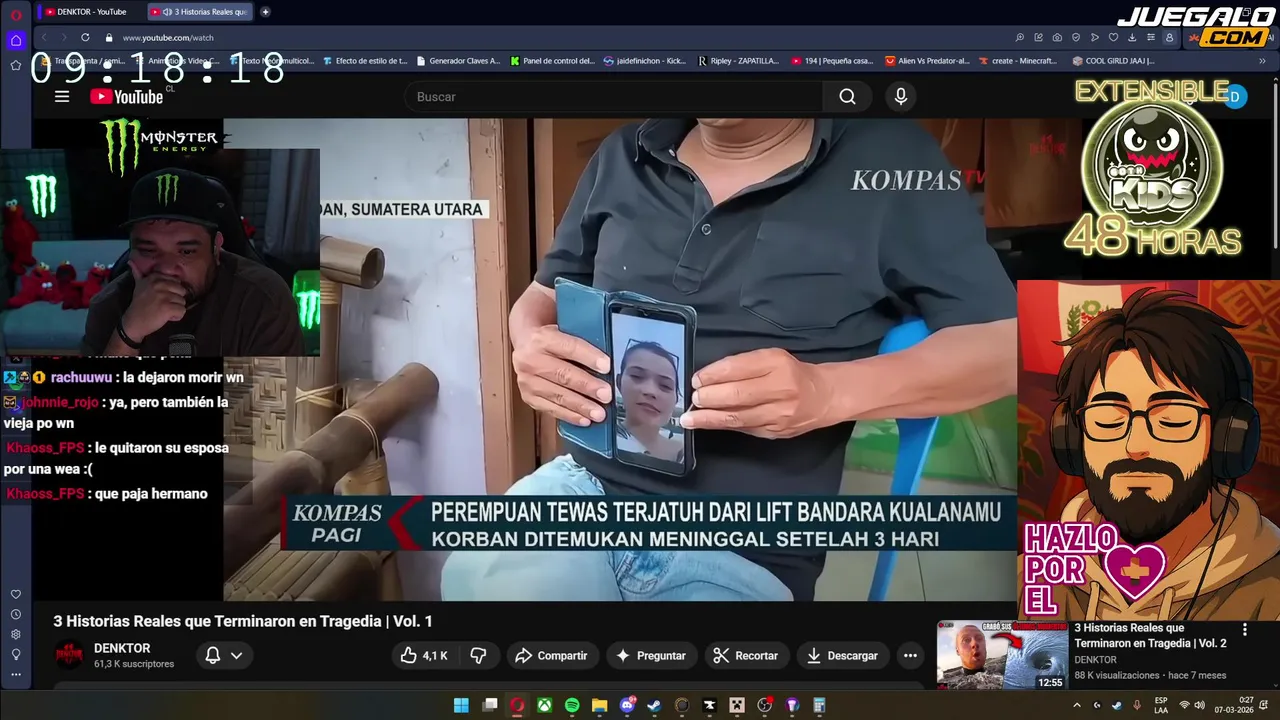Open the DENKTOR channel name link
1280x720 pixels.
click(122, 648)
